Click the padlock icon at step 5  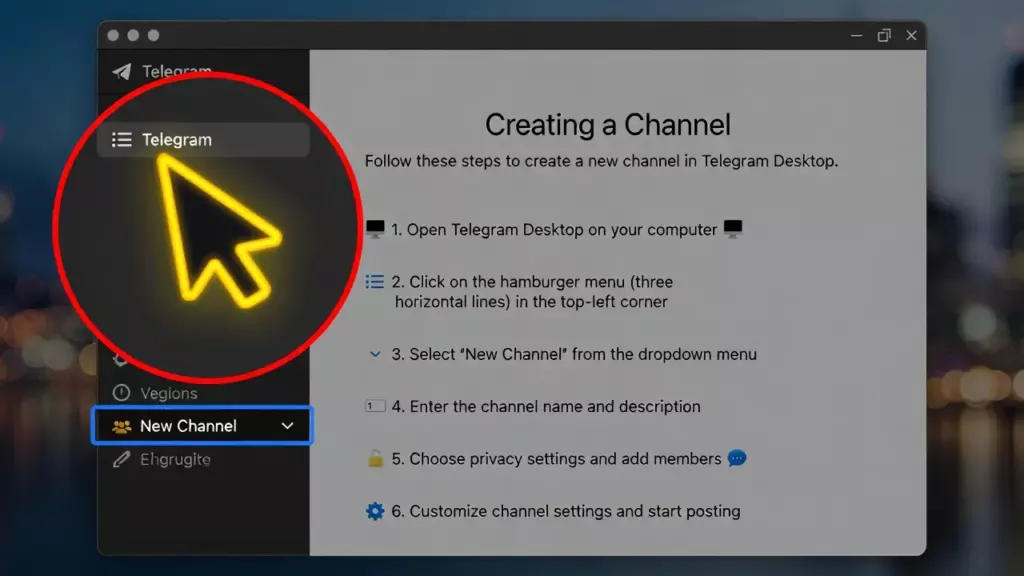click(x=375, y=459)
